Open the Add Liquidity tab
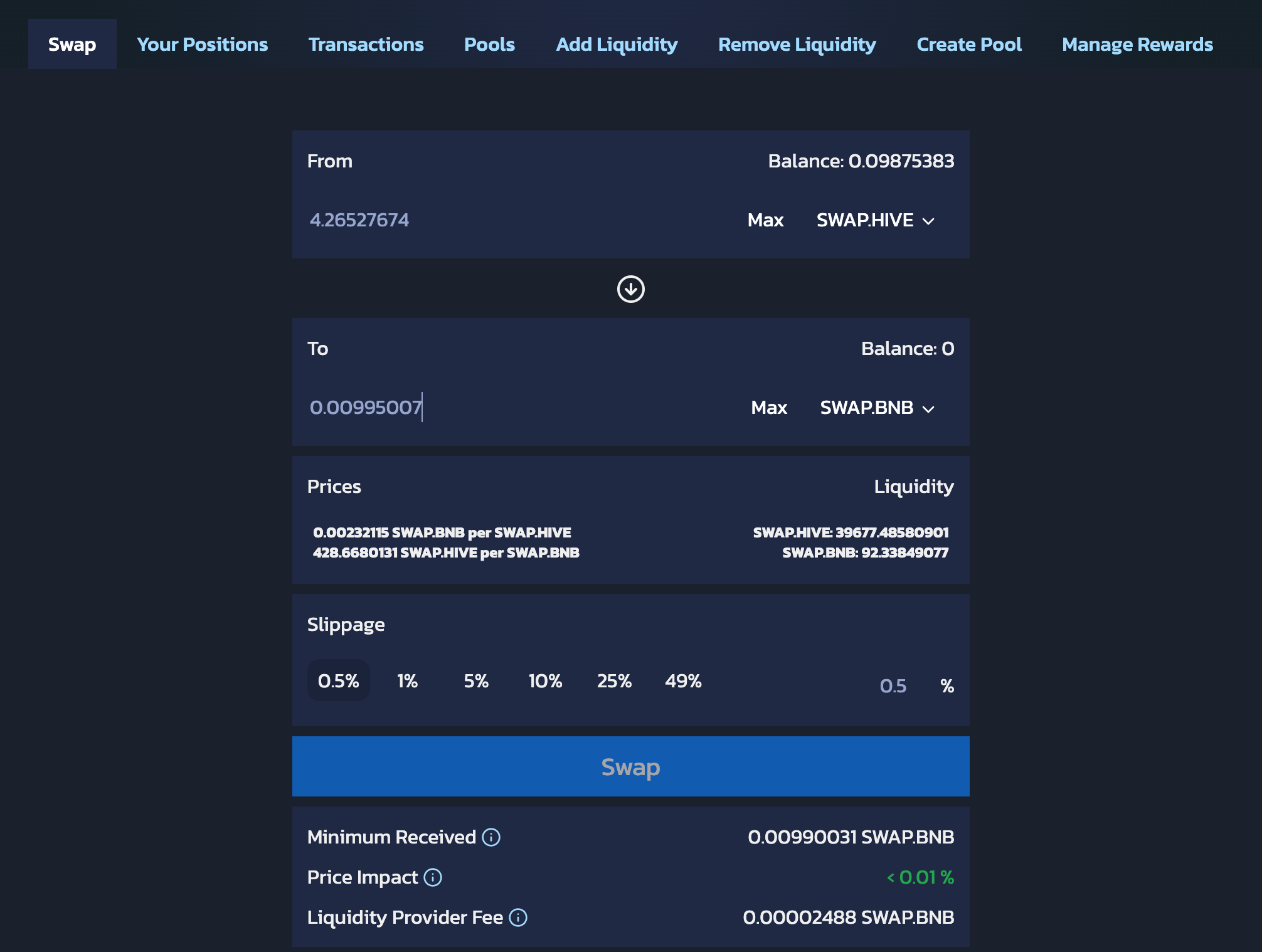Image resolution: width=1262 pixels, height=952 pixels. tap(617, 44)
